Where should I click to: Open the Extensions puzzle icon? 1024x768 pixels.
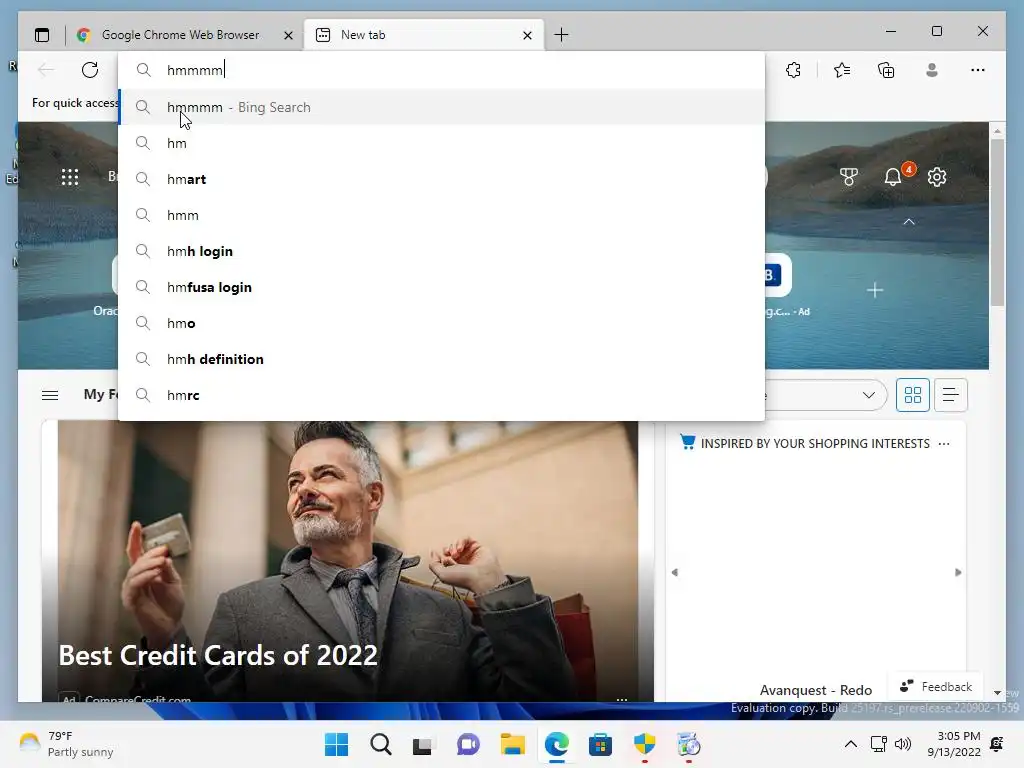pos(793,70)
